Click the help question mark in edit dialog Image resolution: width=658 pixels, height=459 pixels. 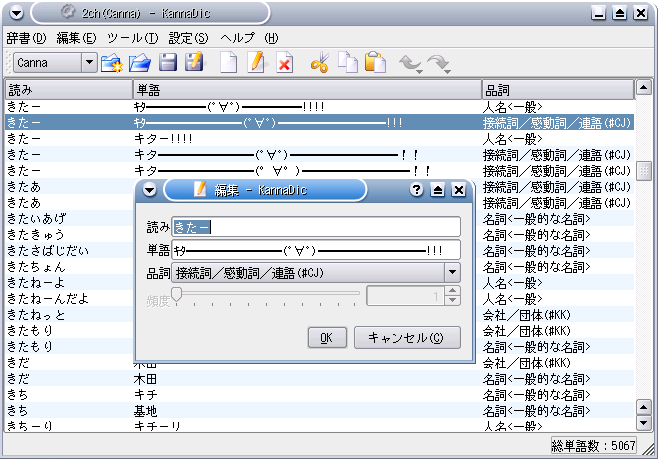(x=417, y=190)
